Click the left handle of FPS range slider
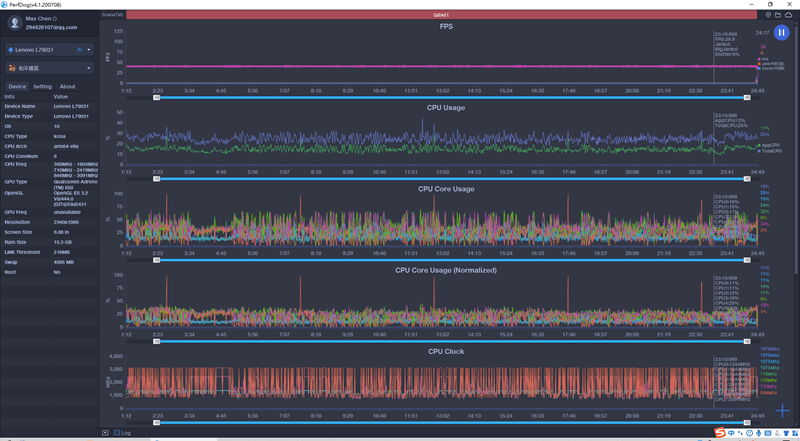 [157, 97]
